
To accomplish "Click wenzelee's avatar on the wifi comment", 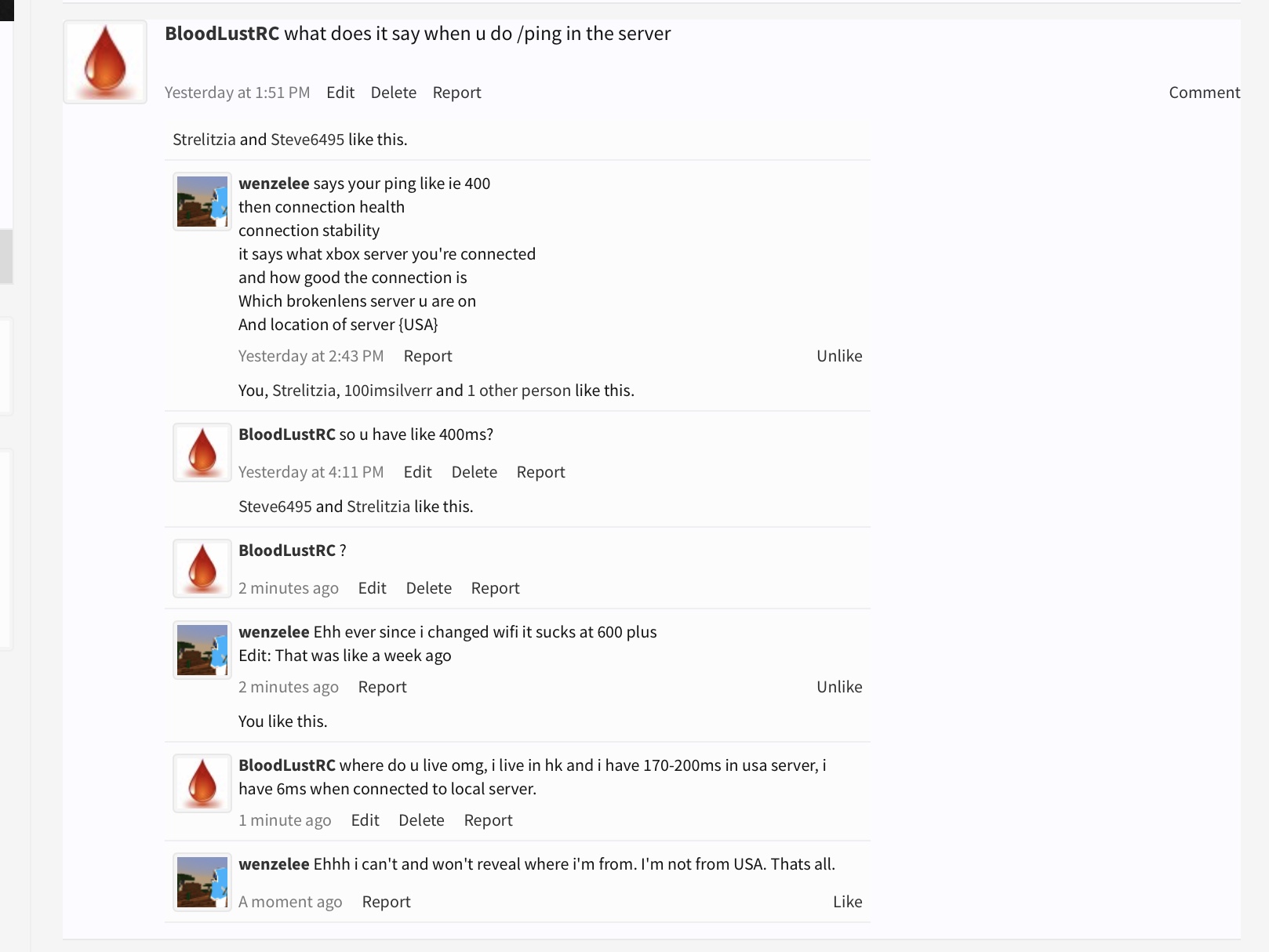I will (202, 650).
